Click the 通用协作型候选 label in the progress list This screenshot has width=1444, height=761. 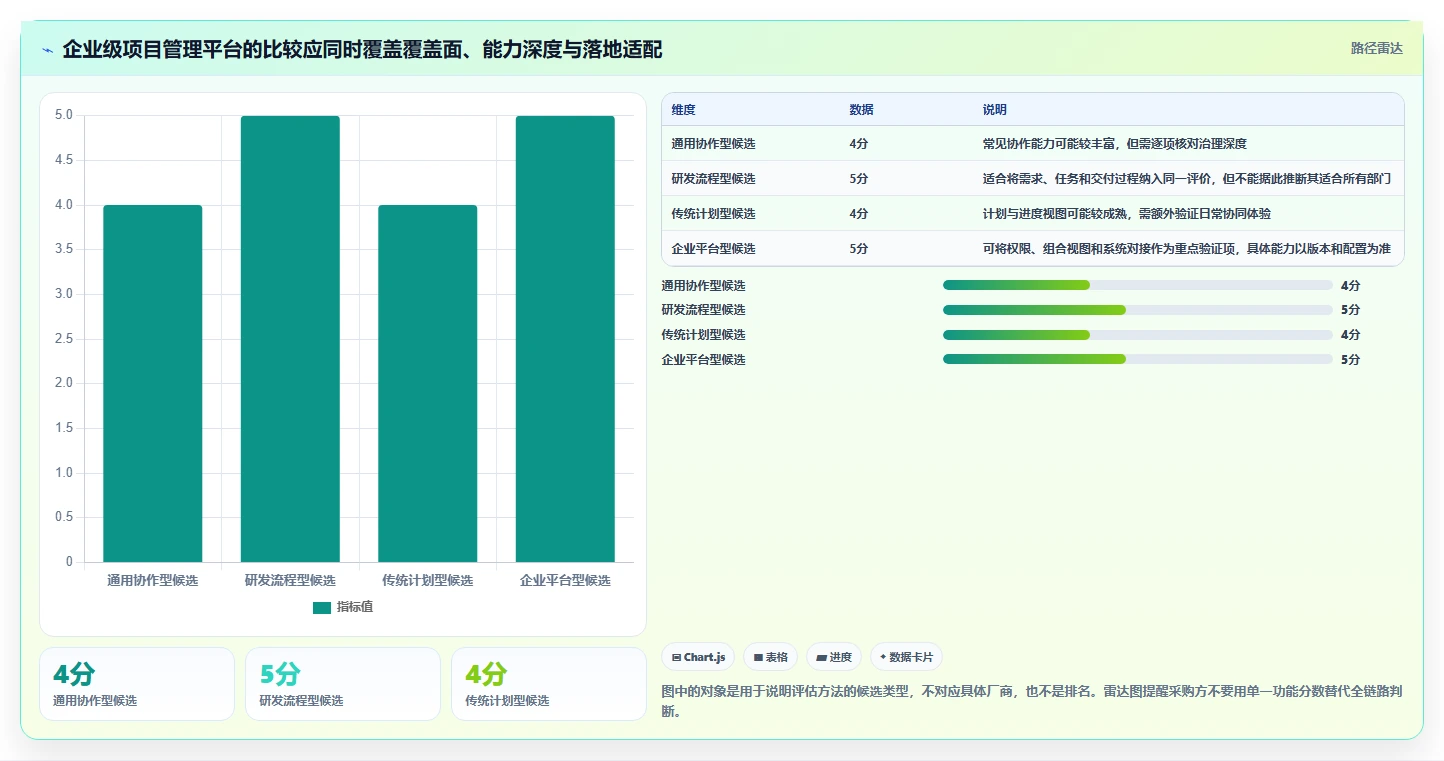(x=704, y=286)
